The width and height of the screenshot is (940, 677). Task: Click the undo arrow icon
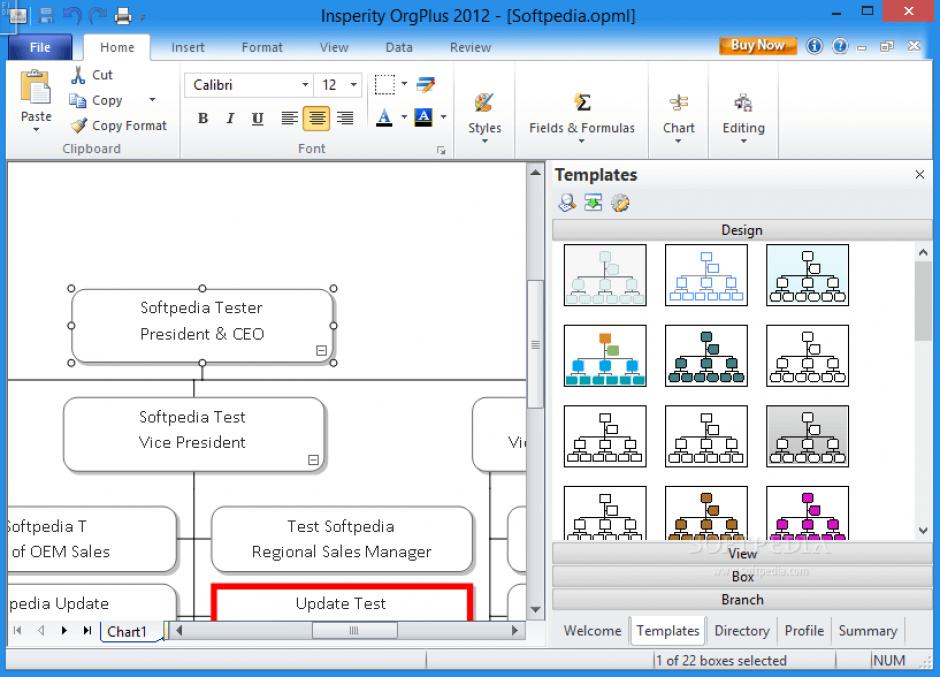point(72,16)
